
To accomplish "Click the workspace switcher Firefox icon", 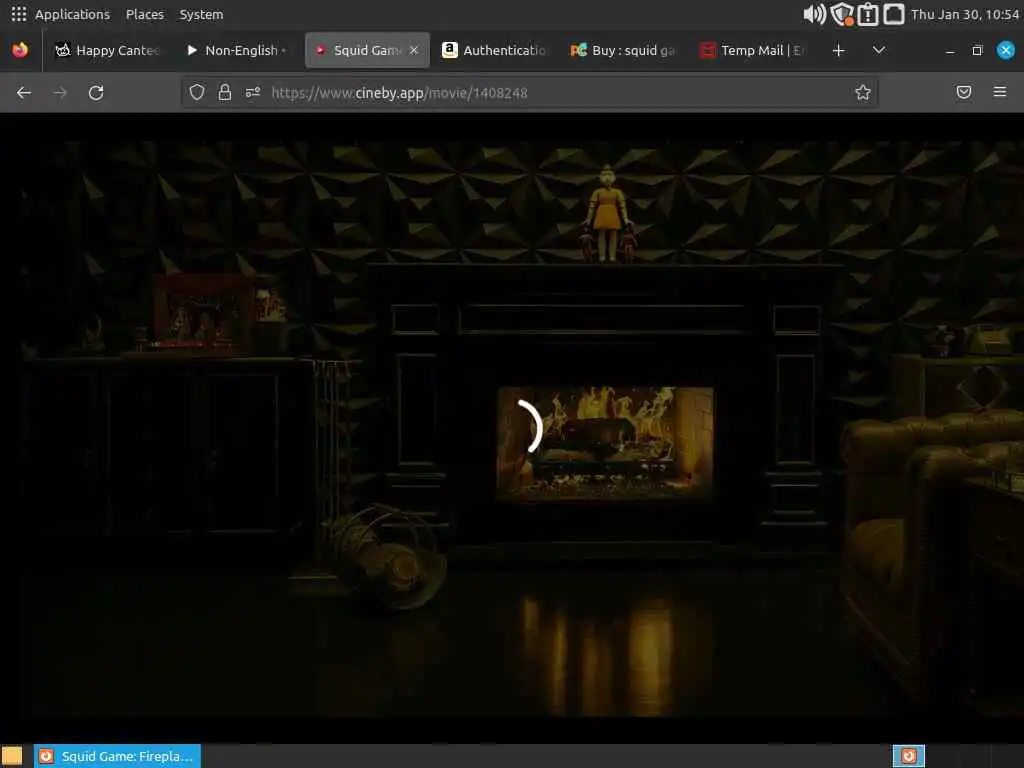I will [x=908, y=756].
